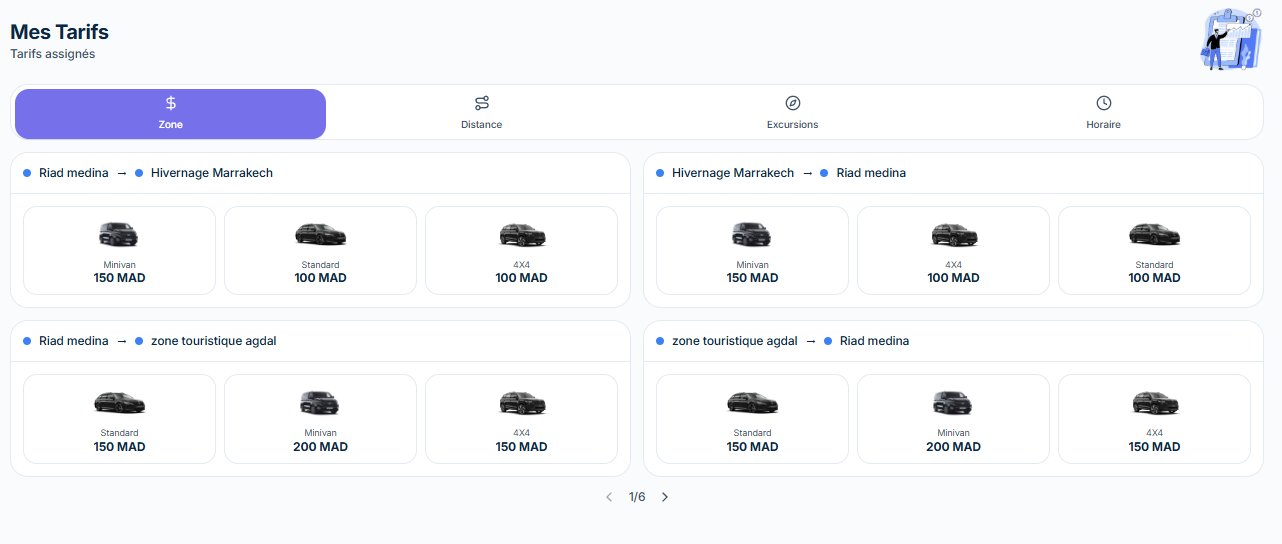Click the zone touristique agdal → Riad medina header
This screenshot has height=544, width=1282.
[790, 341]
